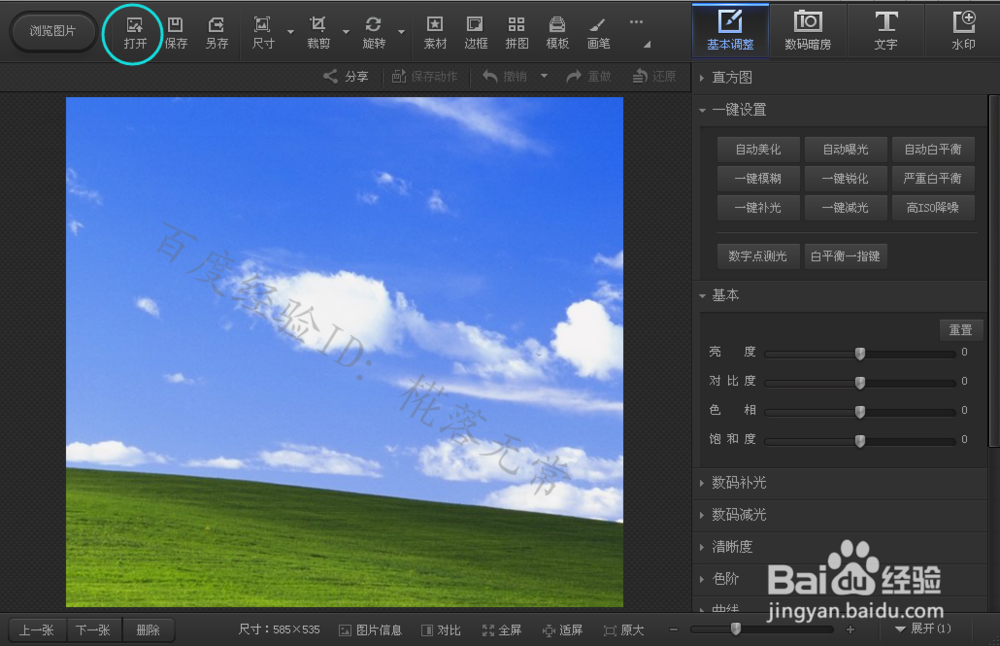Click 保存动作 save action icon
Screen dimensions: 1000x646
pos(424,77)
